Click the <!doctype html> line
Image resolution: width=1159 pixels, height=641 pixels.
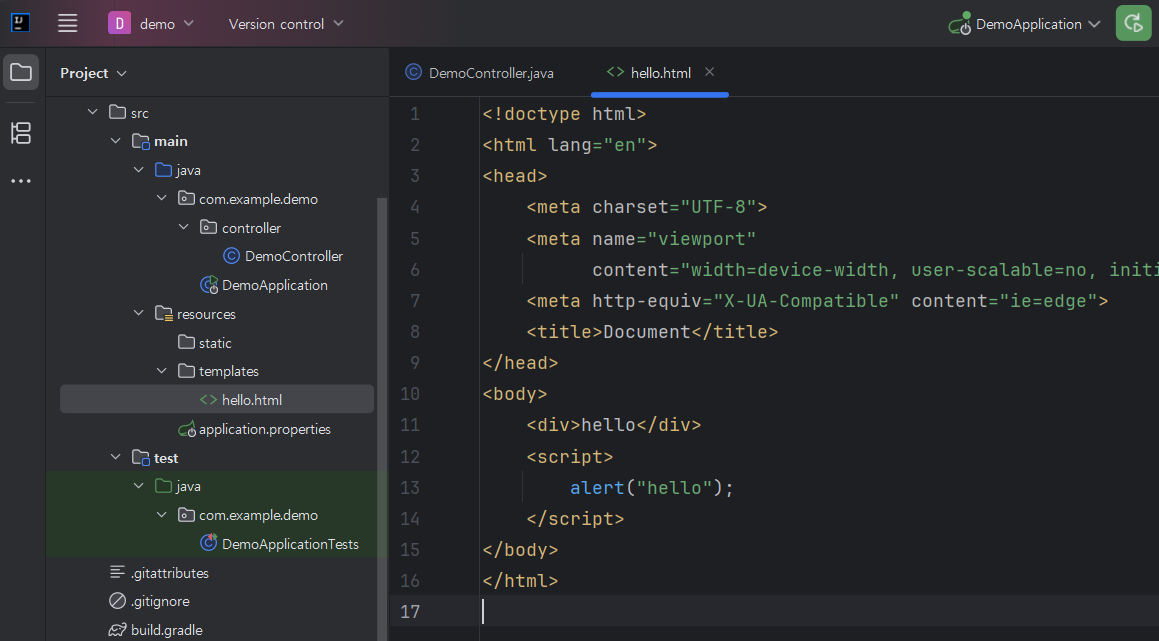[564, 114]
